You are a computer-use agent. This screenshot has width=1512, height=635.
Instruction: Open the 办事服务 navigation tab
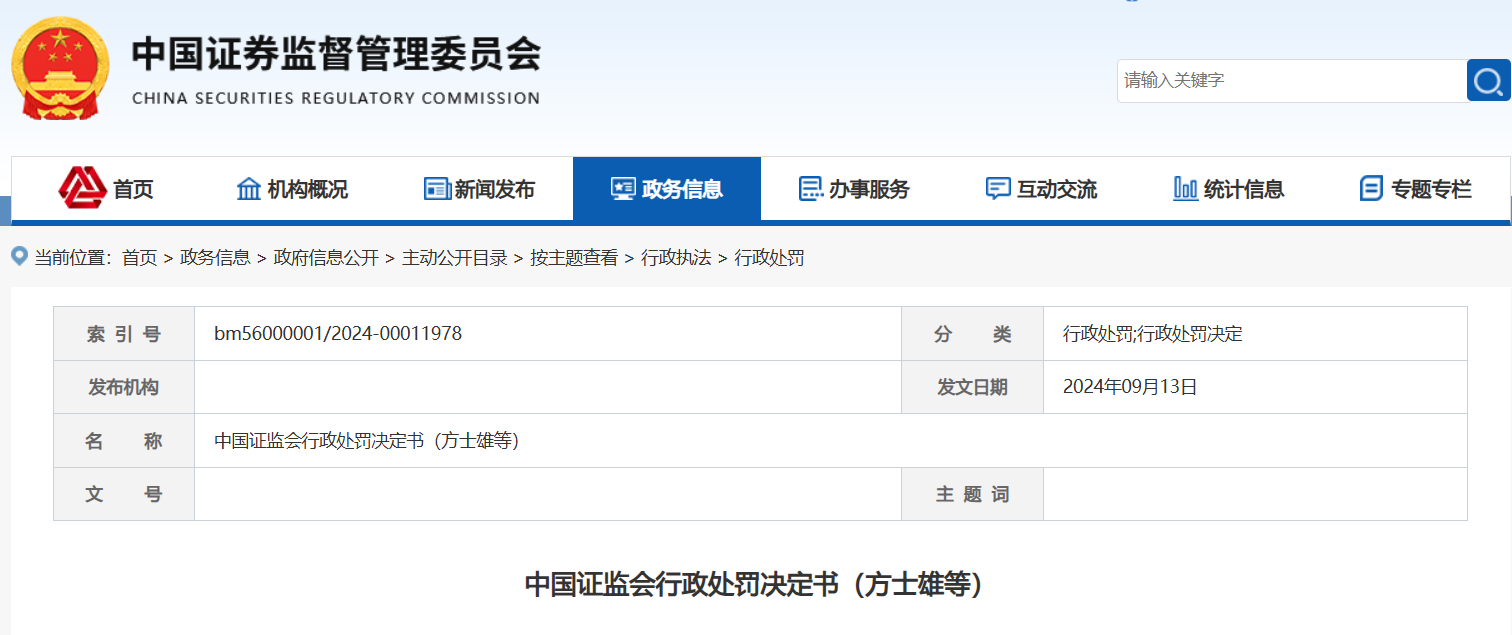coord(854,188)
